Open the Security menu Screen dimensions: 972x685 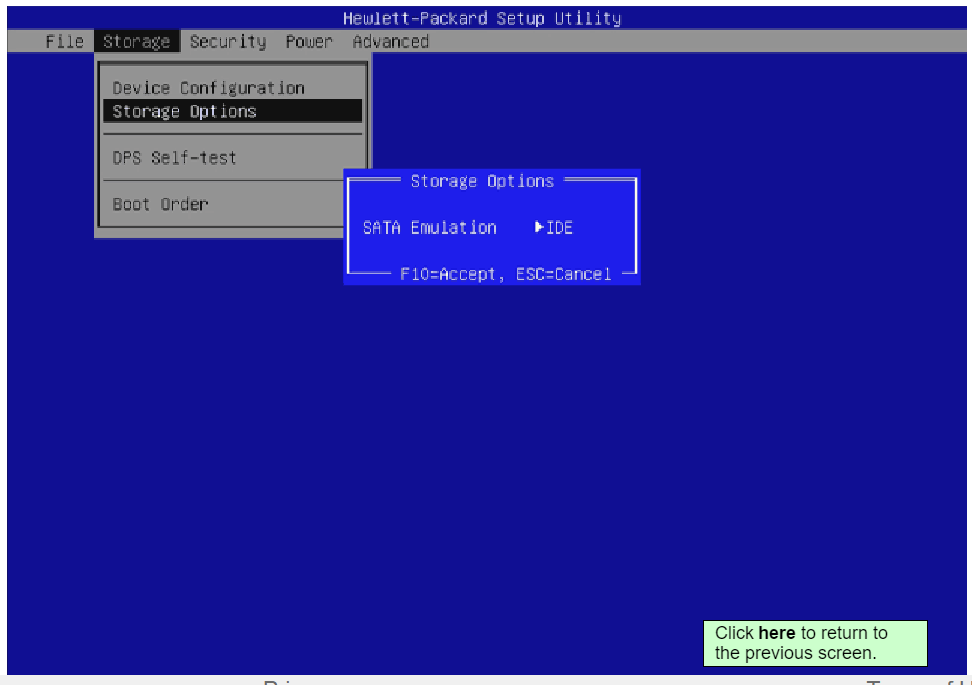(228, 42)
